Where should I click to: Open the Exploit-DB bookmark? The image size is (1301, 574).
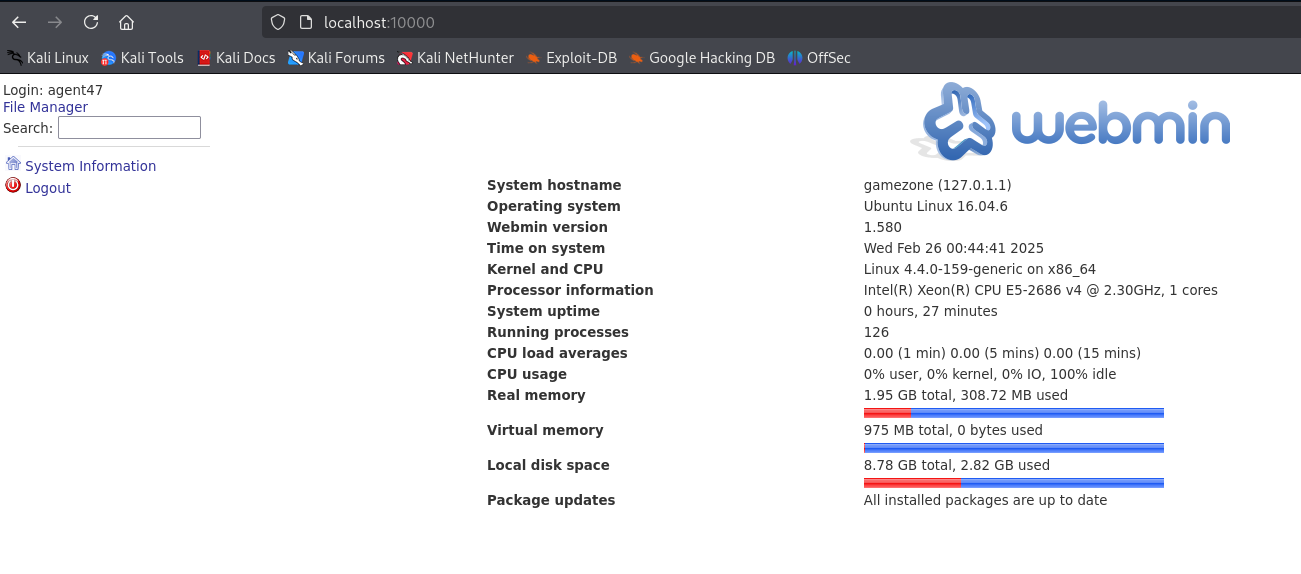point(572,58)
